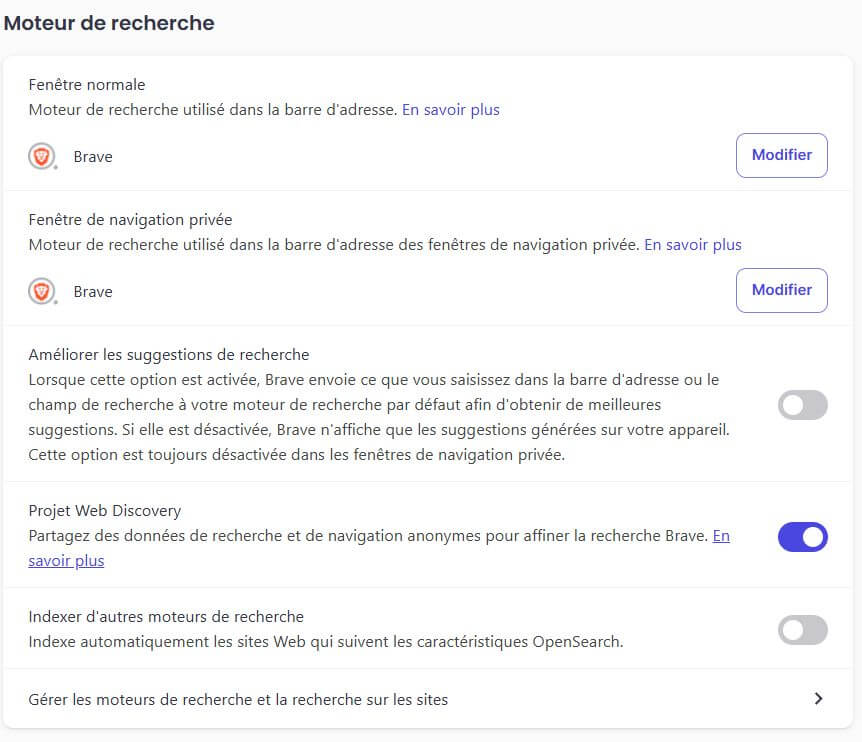Click Brave engine name under navigation privée
Screen dimensions: 862x742
[93, 292]
